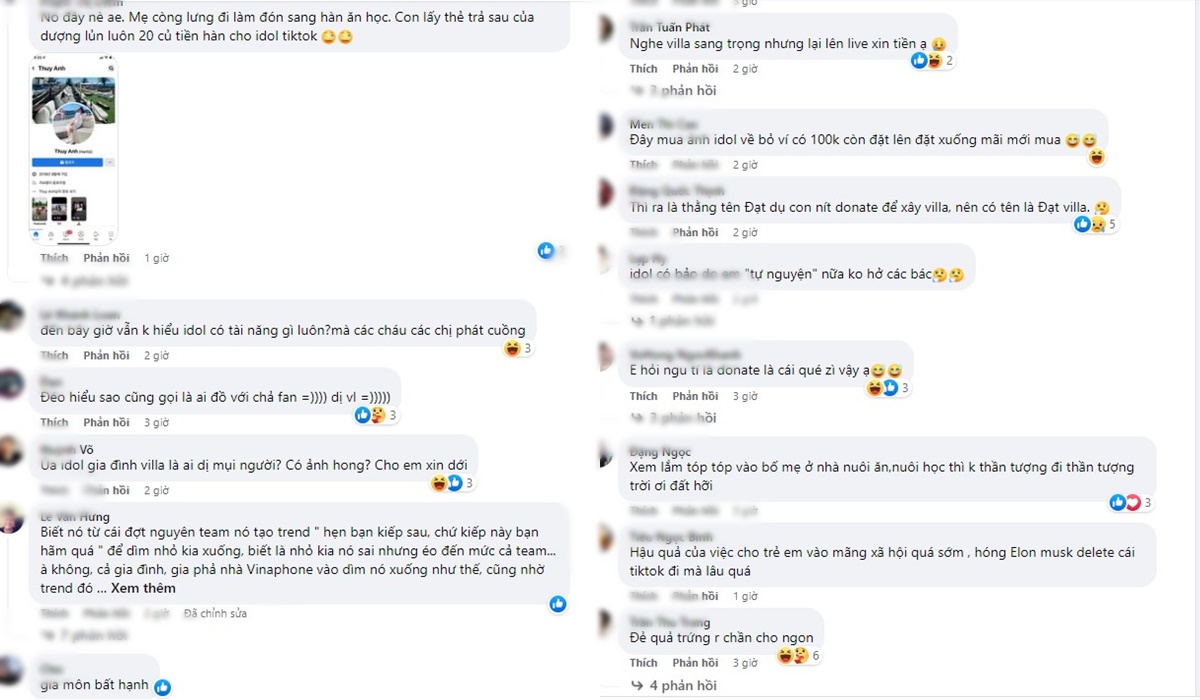Click like icon beside 'gia môn bất hạnh' comment

[x=162, y=687]
